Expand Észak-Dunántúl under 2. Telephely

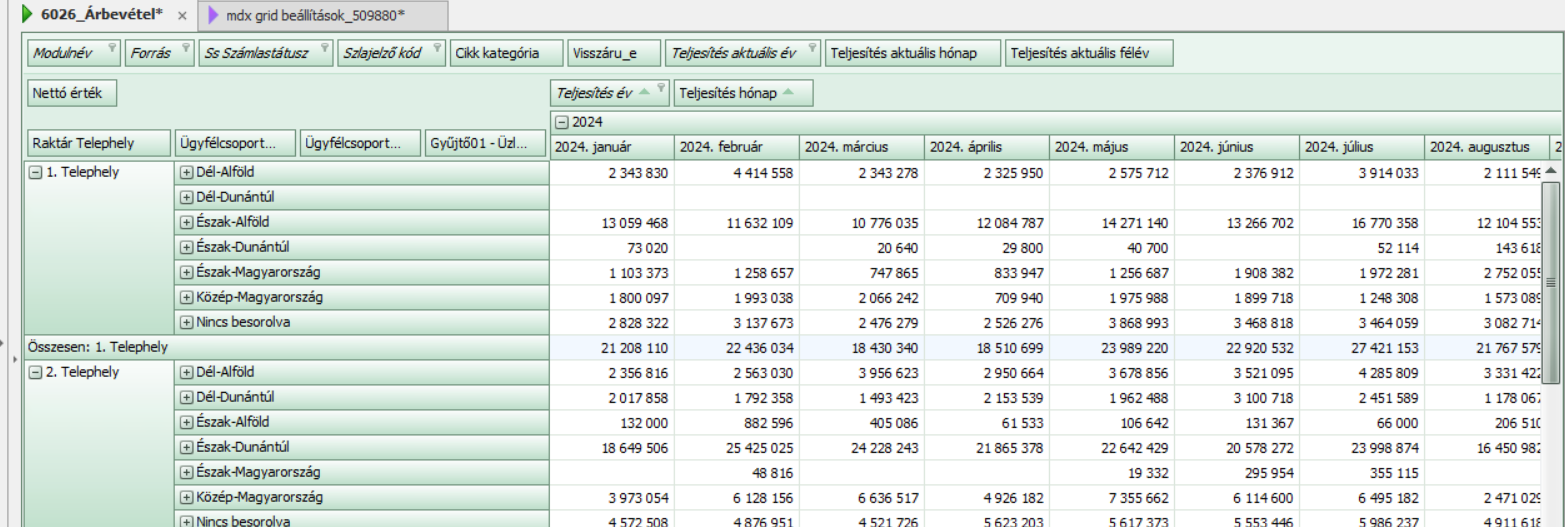pos(186,447)
